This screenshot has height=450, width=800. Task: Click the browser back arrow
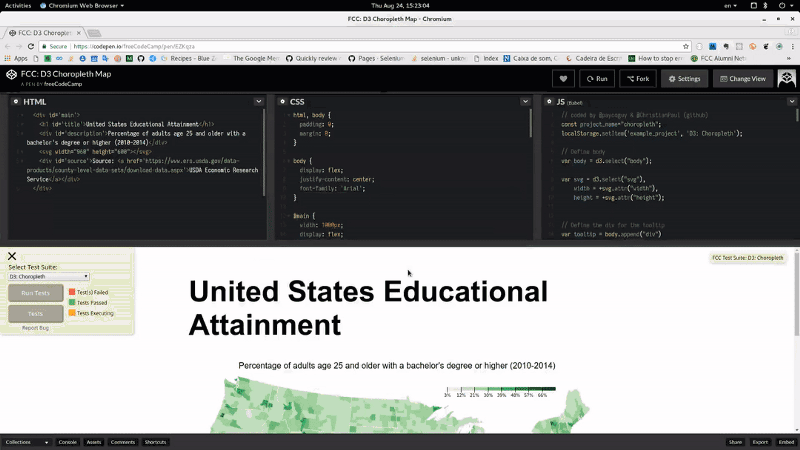point(9,46)
